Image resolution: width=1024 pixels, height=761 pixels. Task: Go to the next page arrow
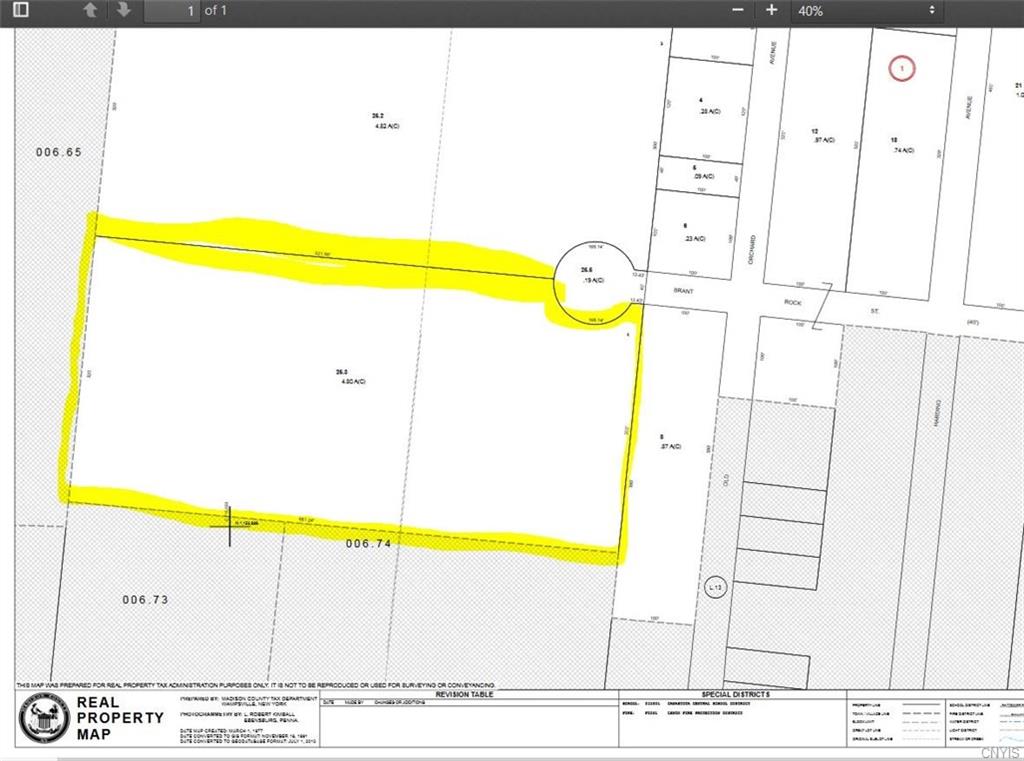click(123, 10)
